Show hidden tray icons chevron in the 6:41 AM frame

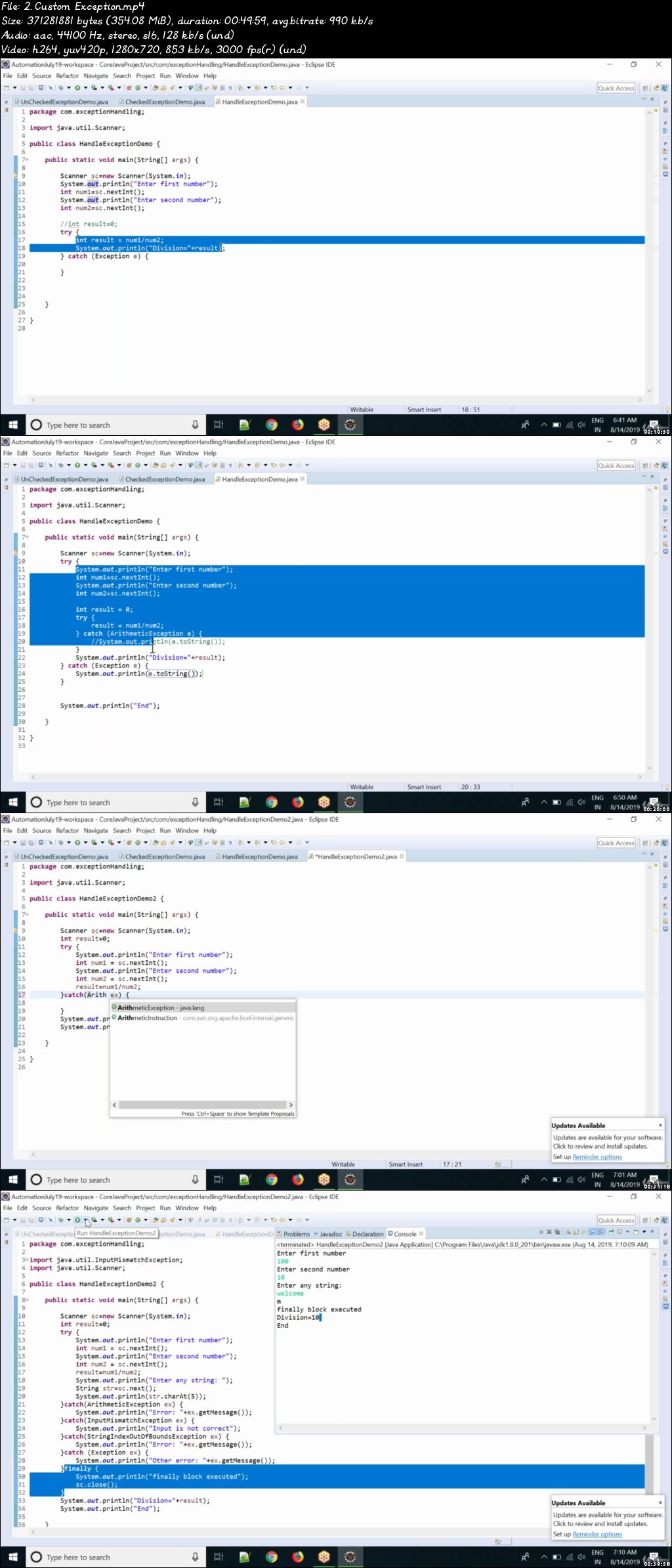(543, 425)
